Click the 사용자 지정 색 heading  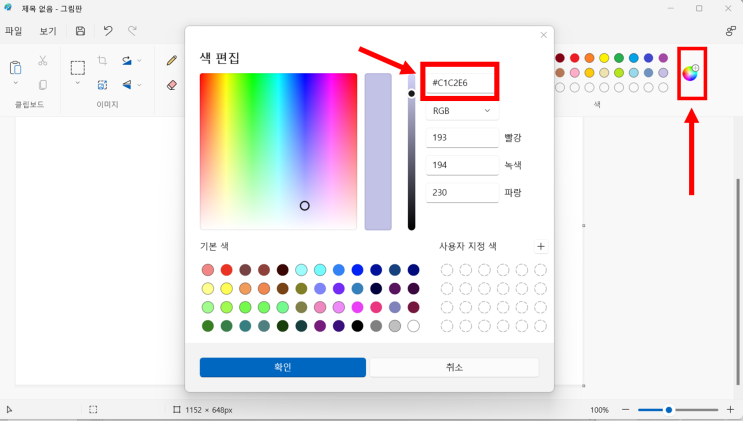[468, 246]
